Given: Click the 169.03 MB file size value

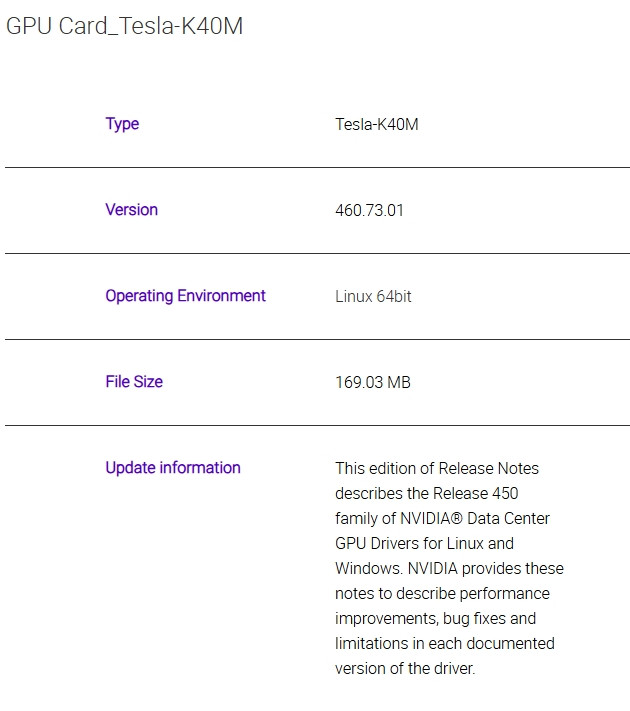Looking at the screenshot, I should pyautogui.click(x=372, y=383).
